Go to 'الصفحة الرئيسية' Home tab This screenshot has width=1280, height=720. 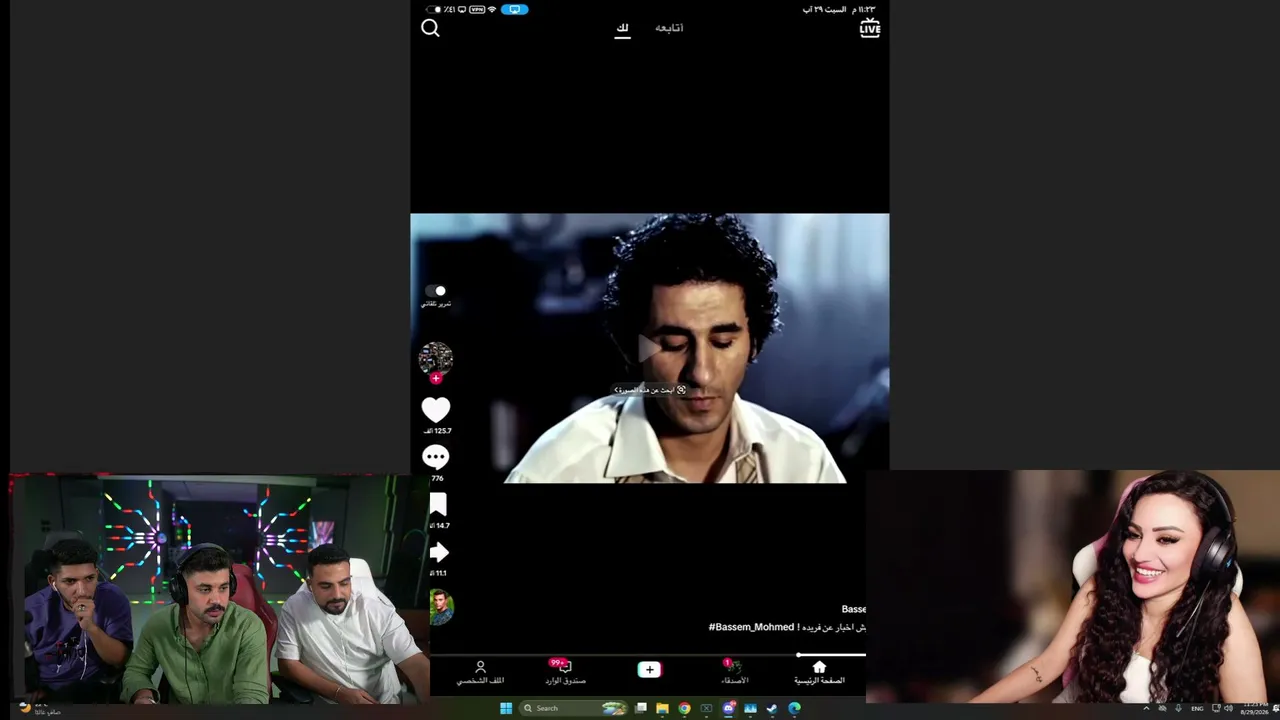pyautogui.click(x=819, y=673)
